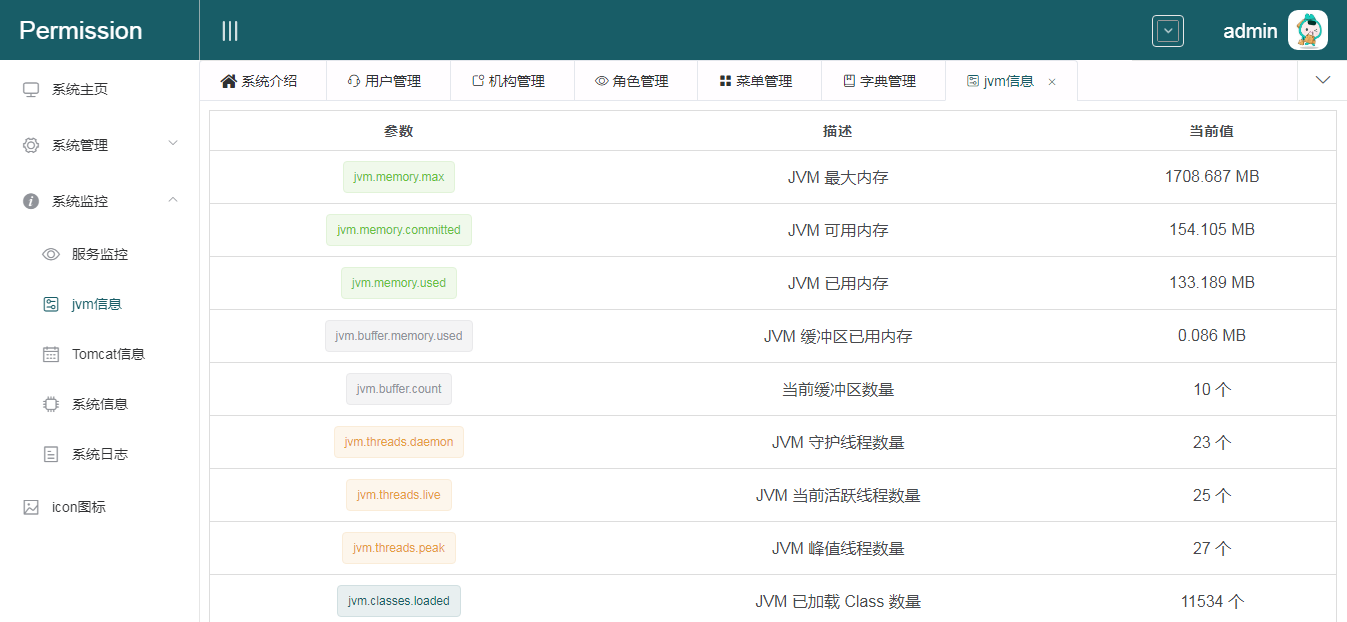Click the jvm.threads.daemon tag
Viewport: 1347px width, 622px height.
(x=399, y=442)
